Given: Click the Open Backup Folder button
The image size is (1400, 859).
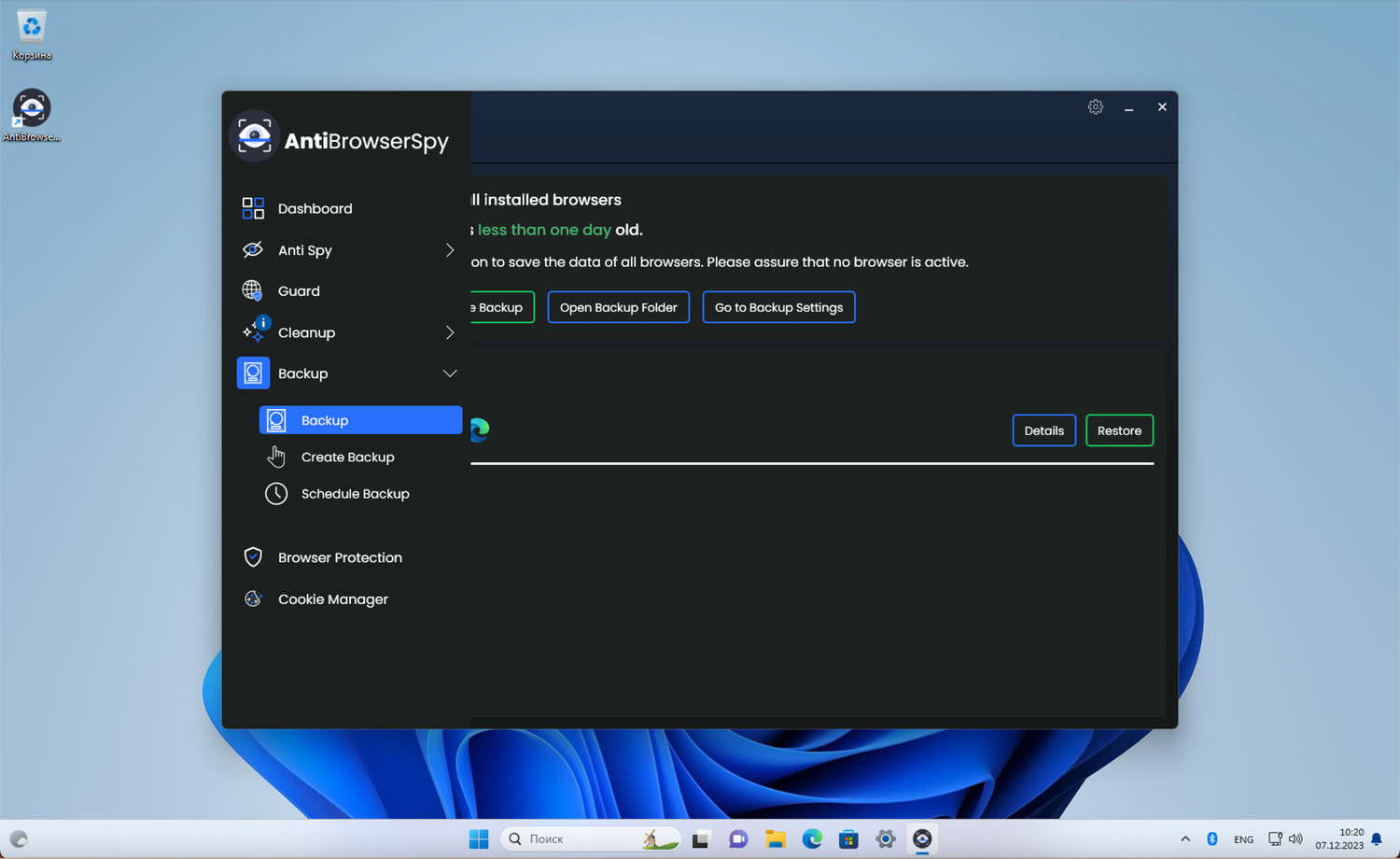Looking at the screenshot, I should click(618, 307).
